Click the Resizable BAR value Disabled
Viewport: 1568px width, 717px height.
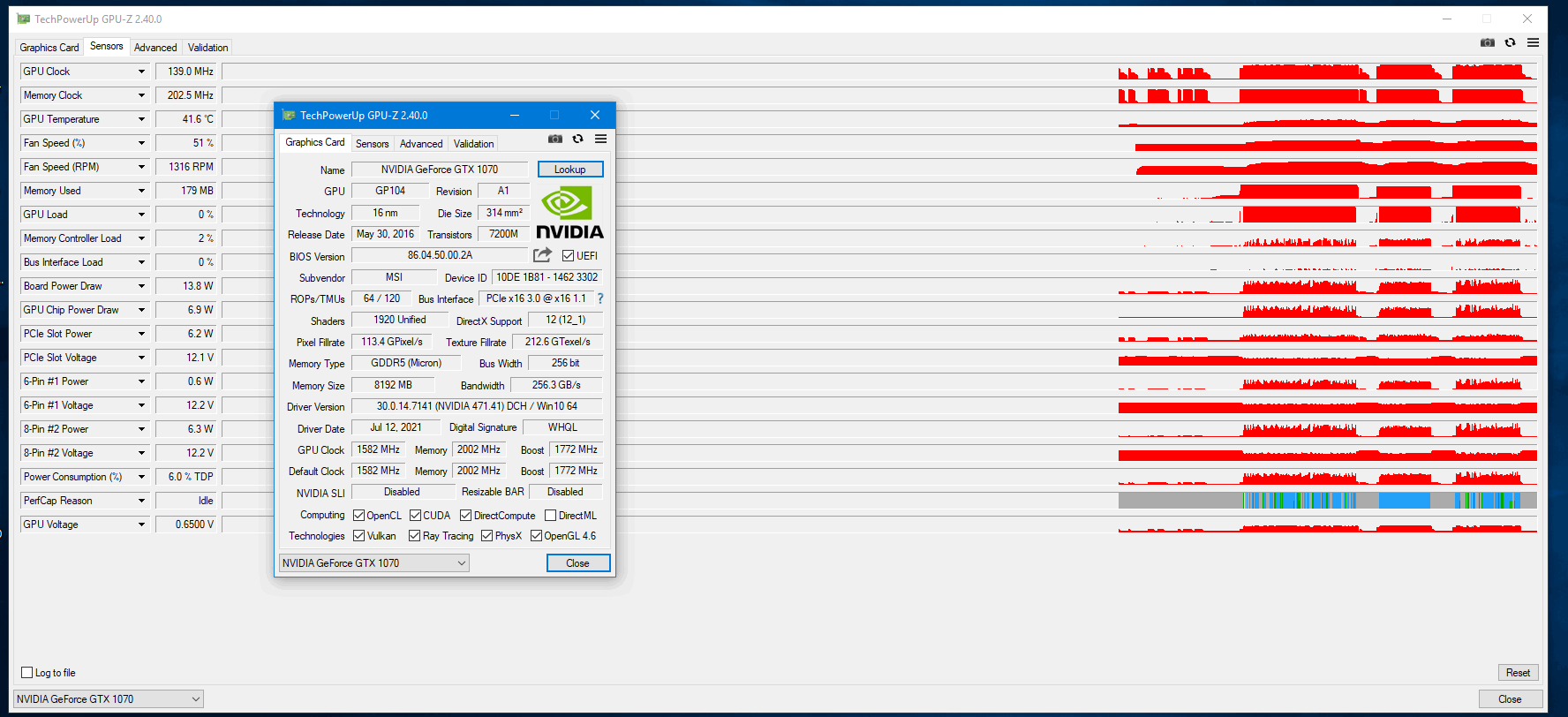565,492
